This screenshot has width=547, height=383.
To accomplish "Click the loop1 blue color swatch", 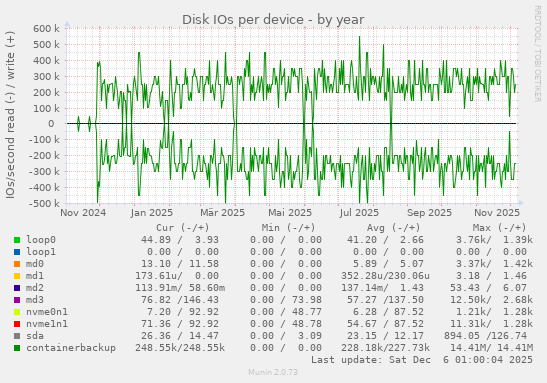I will pyautogui.click(x=17, y=252).
